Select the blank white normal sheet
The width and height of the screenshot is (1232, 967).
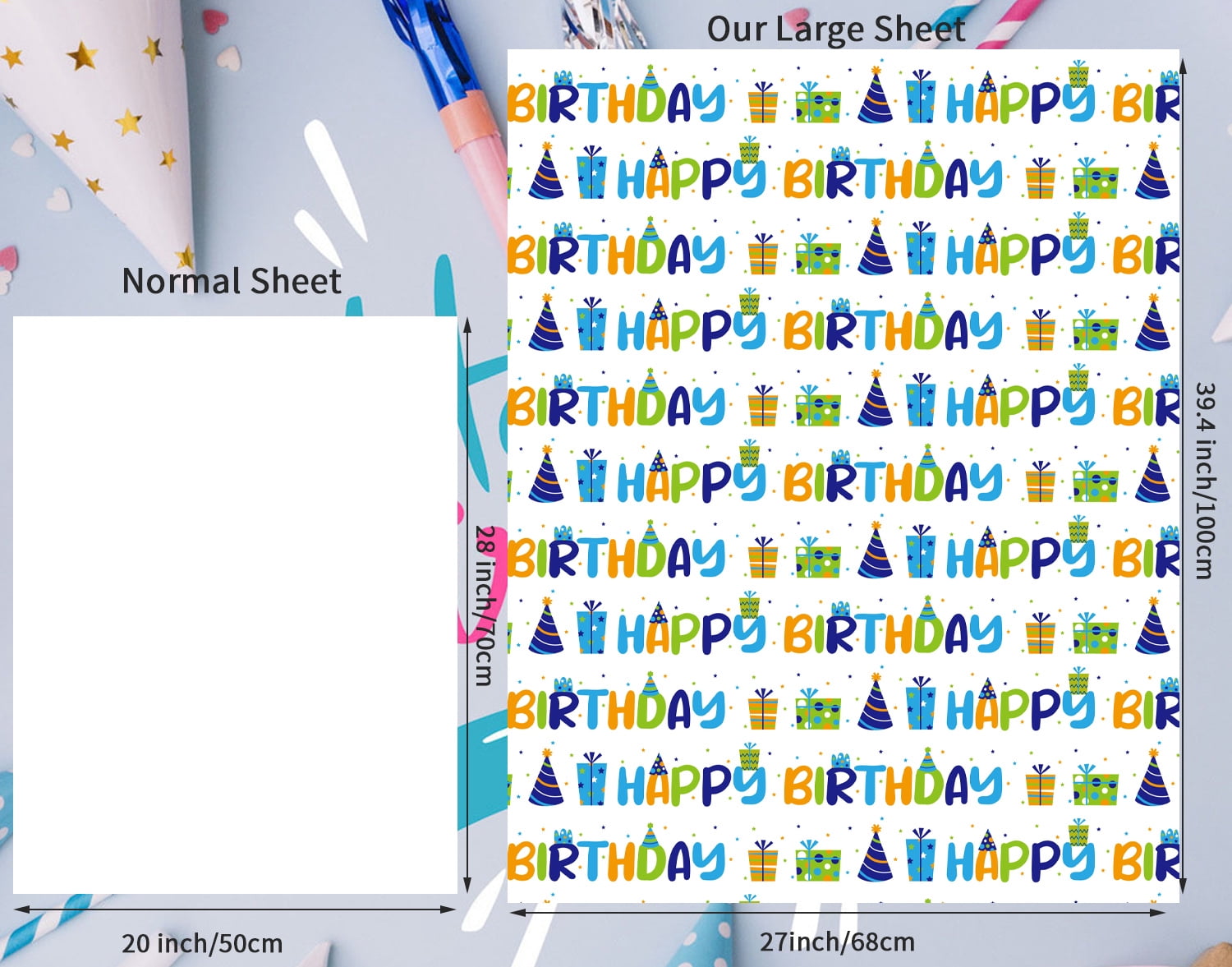[235, 605]
